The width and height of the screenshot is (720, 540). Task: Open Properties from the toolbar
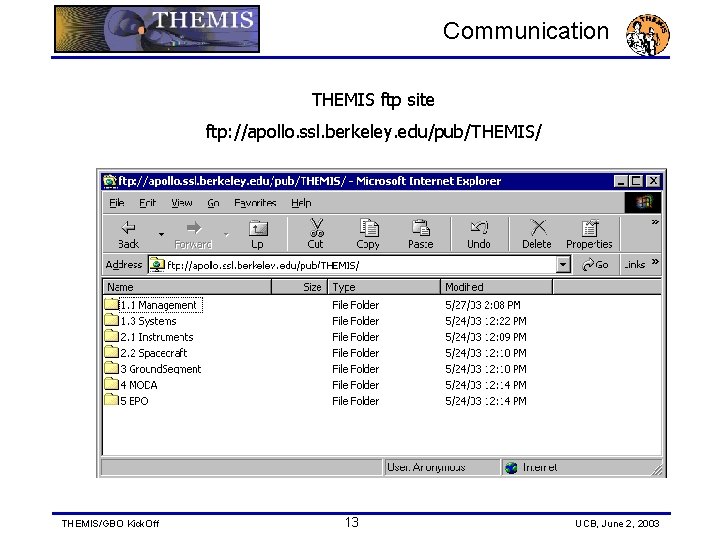[589, 234]
